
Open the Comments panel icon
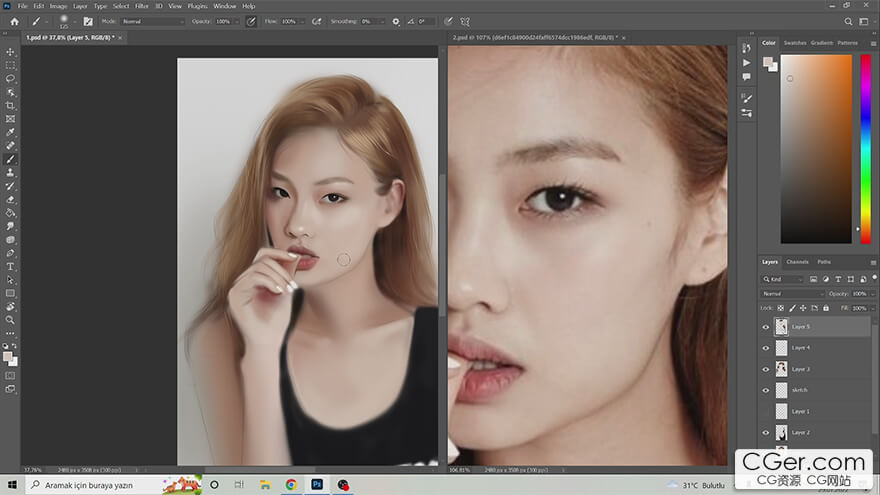coord(746,77)
